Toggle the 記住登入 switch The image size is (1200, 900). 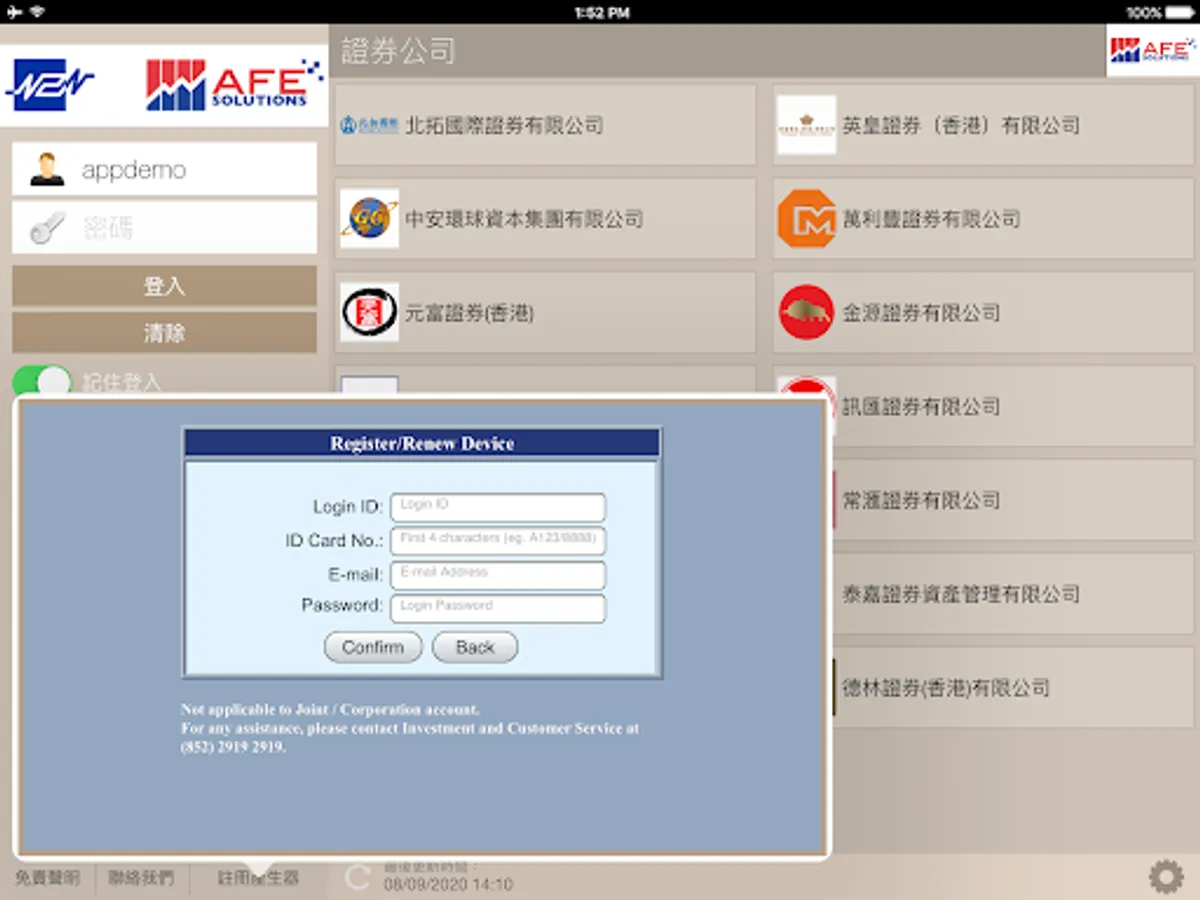[42, 381]
